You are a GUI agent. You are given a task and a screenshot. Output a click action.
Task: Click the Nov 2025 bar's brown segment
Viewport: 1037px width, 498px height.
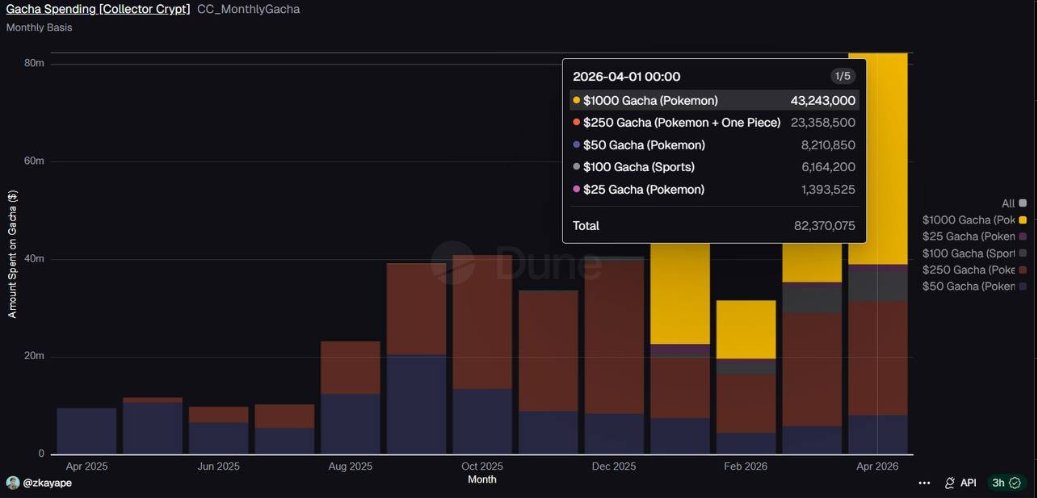tap(548, 351)
